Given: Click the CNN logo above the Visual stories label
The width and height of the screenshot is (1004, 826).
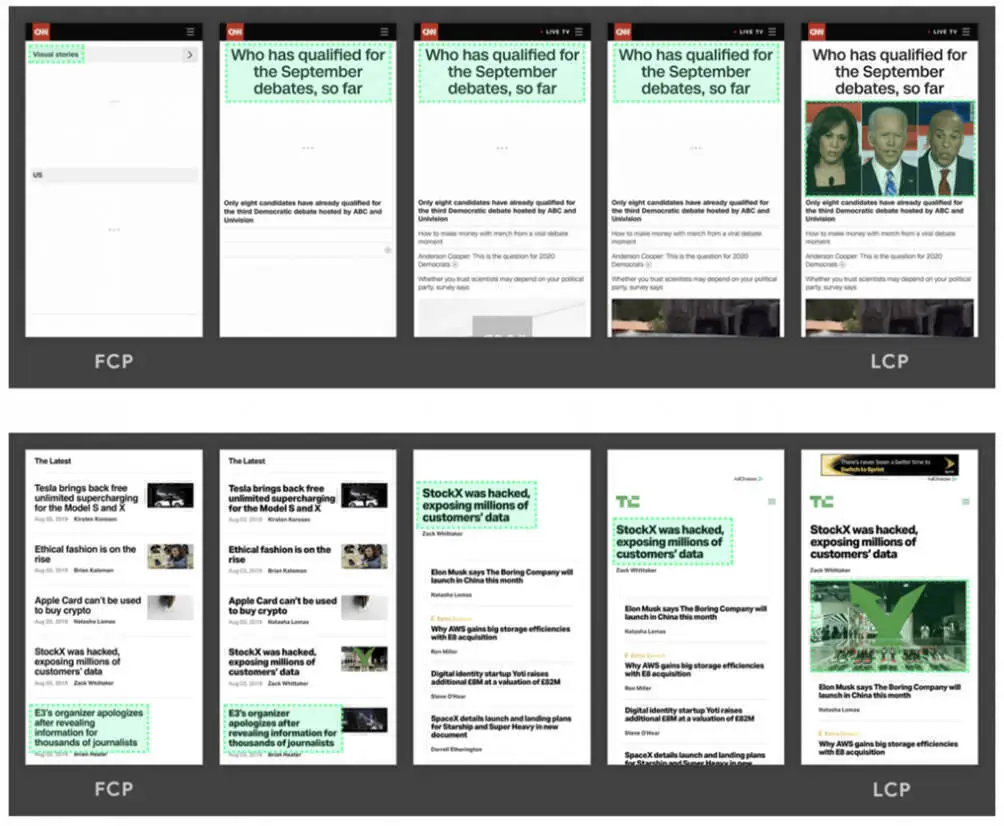Looking at the screenshot, I should coord(39,32).
